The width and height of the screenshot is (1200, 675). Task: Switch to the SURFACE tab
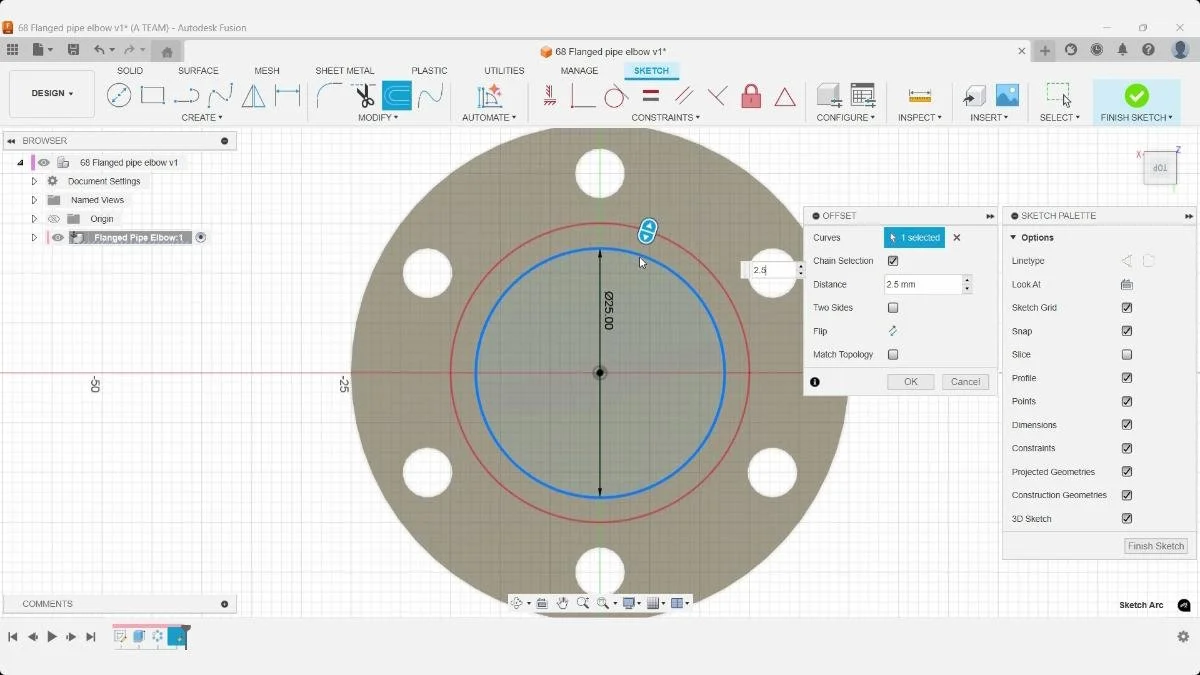198,71
